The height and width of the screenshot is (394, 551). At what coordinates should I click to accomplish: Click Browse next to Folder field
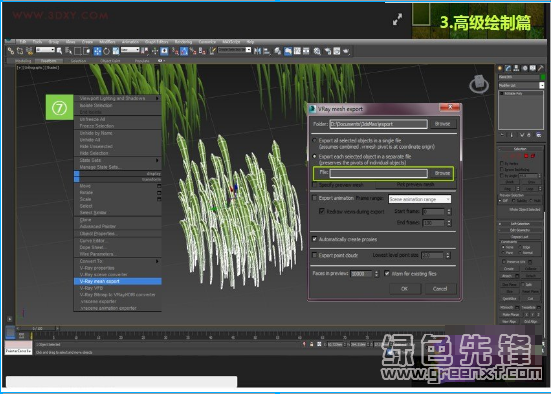click(442, 124)
